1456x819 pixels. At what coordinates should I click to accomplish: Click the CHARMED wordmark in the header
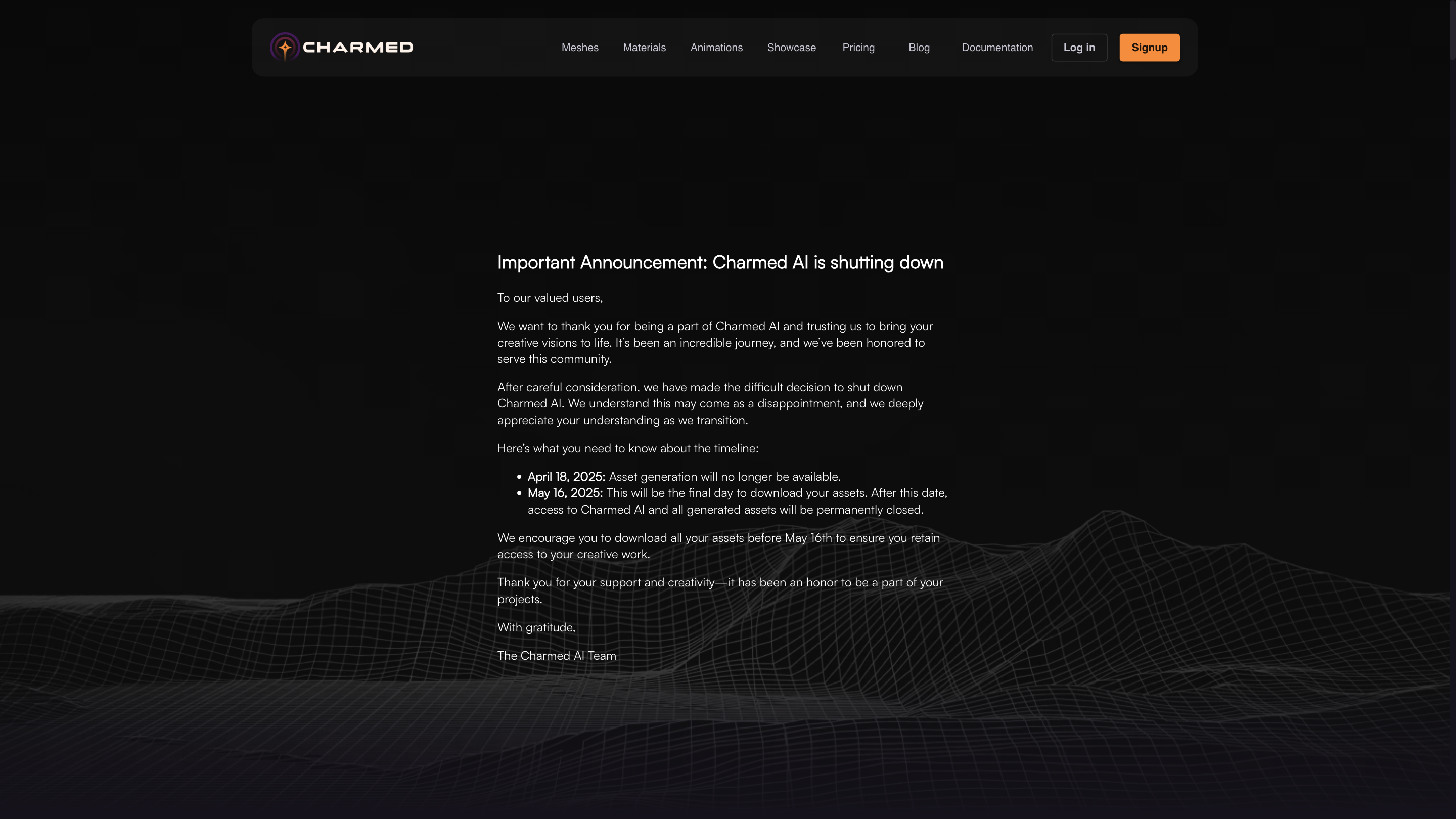point(358,48)
